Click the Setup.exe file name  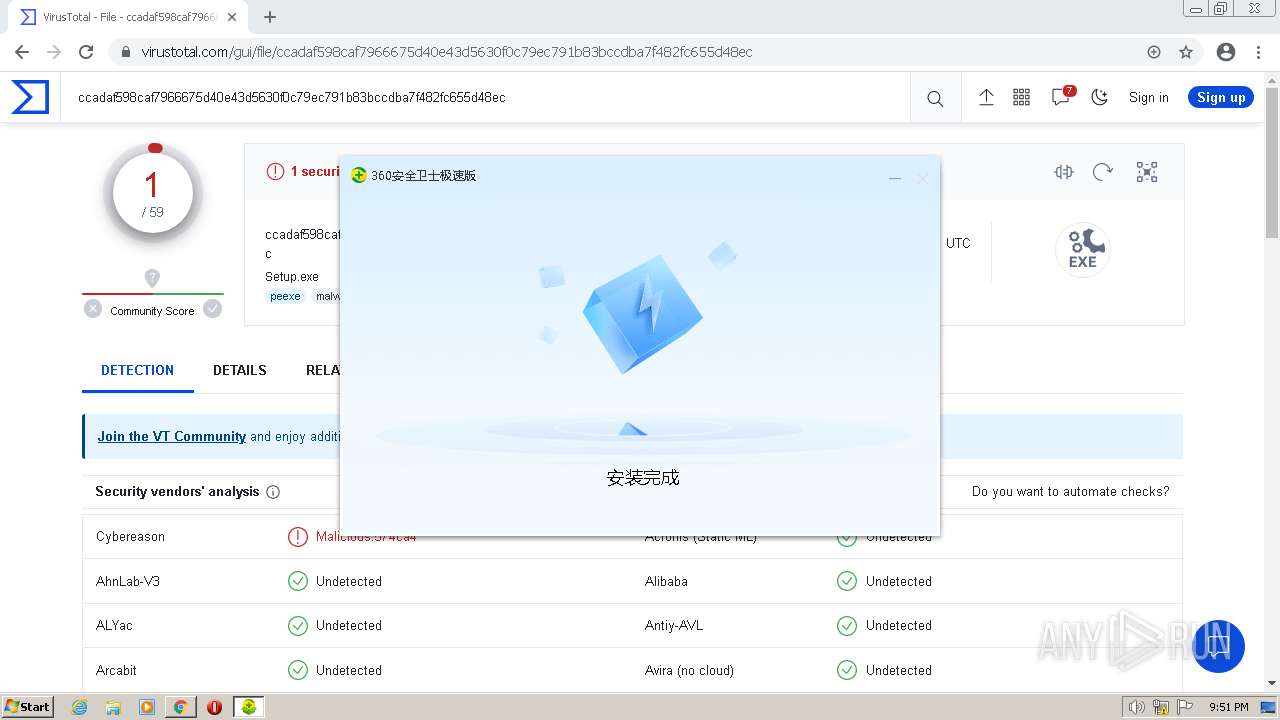click(292, 276)
